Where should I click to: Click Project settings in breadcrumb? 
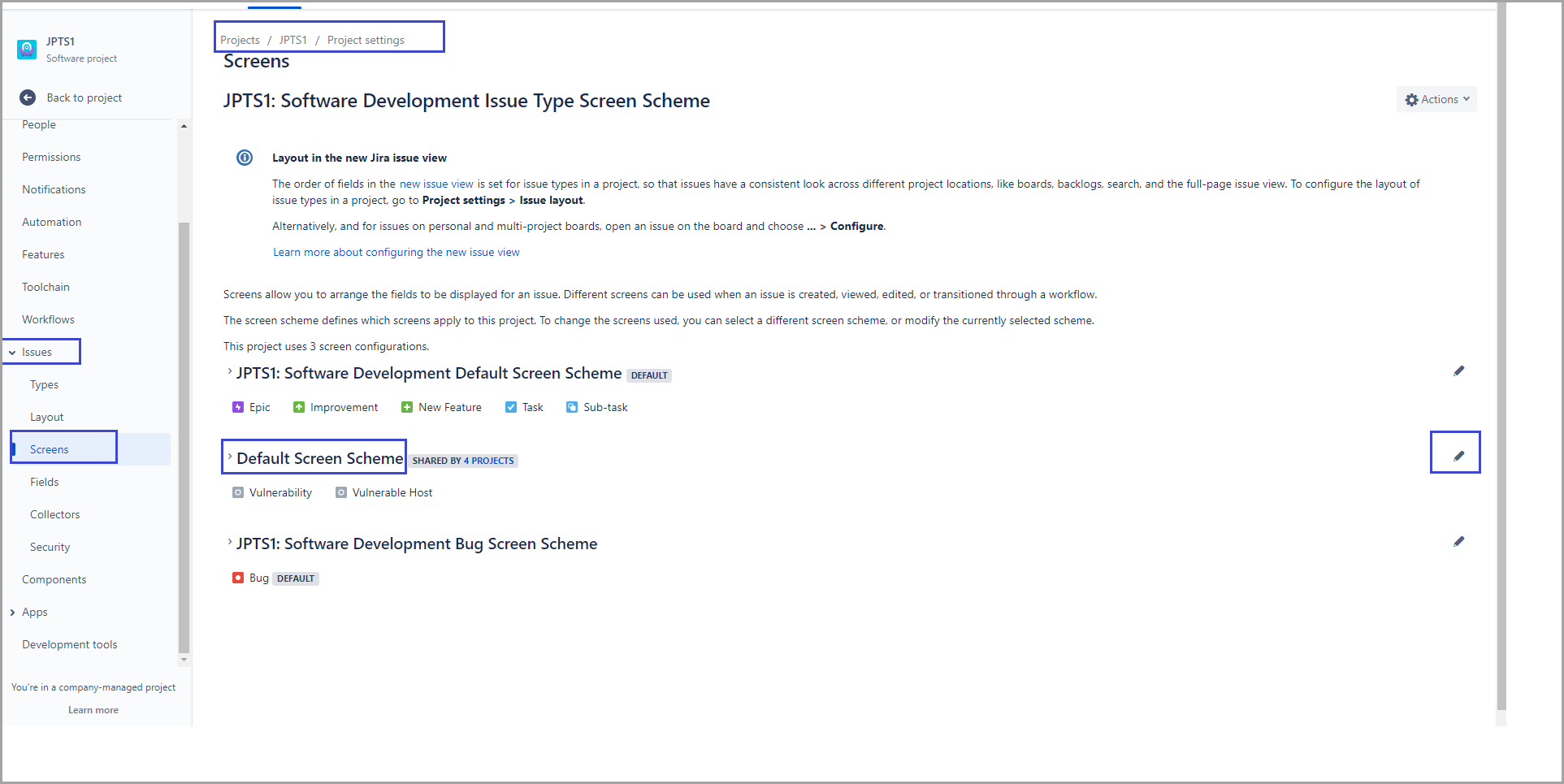coord(366,40)
